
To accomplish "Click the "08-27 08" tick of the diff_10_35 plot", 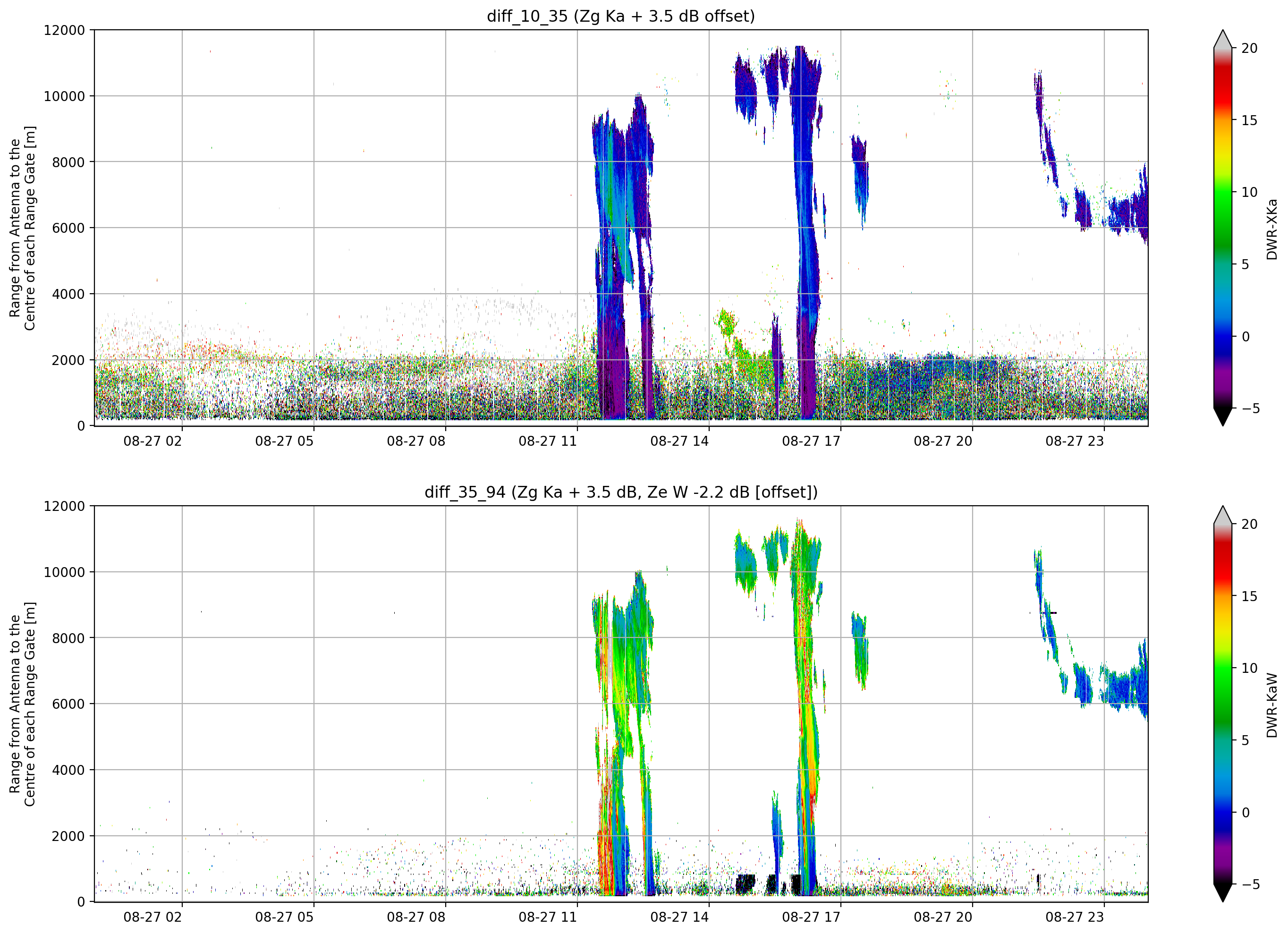I will coord(416,441).
